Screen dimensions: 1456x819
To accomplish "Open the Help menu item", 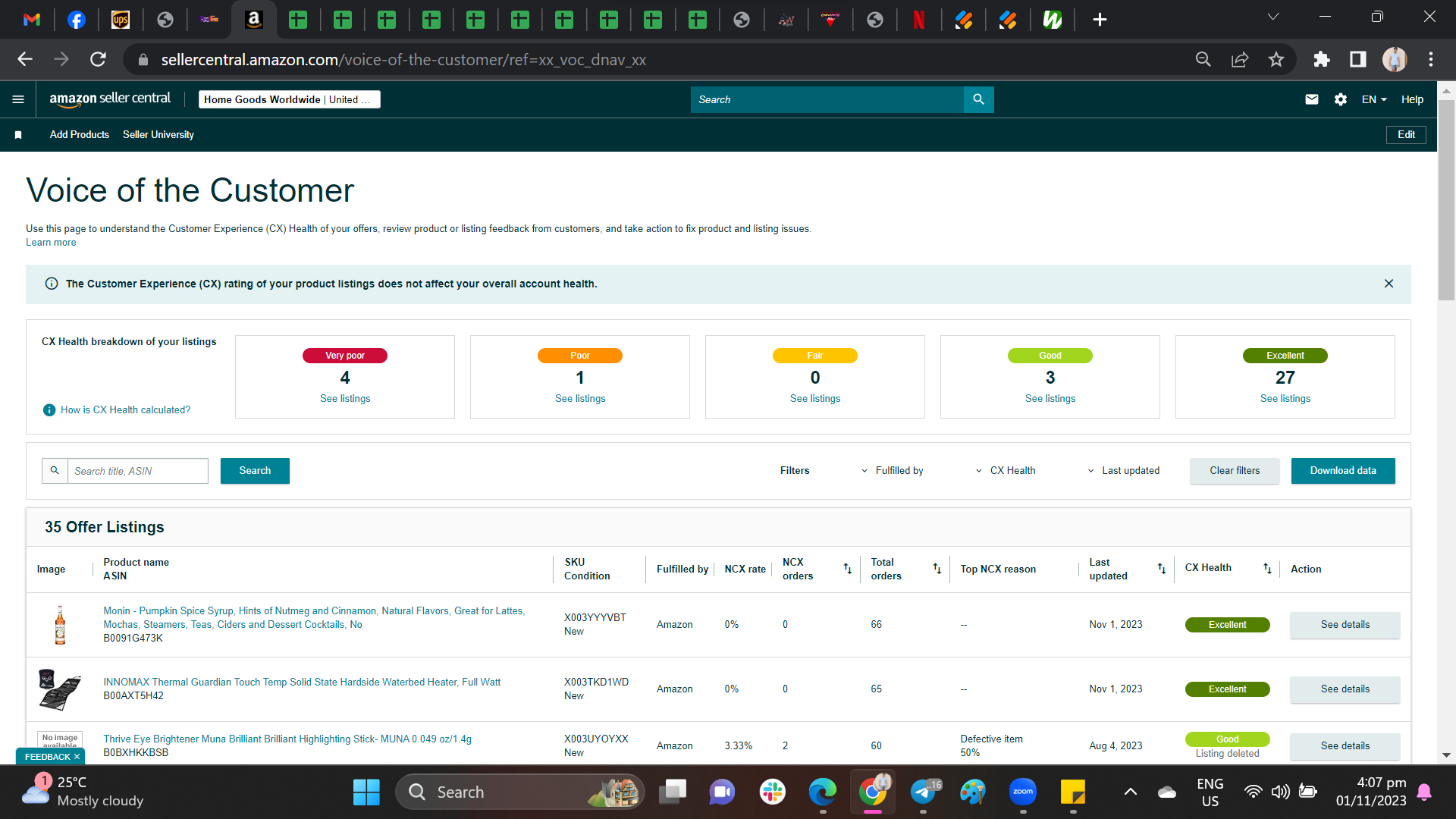I will [1412, 99].
